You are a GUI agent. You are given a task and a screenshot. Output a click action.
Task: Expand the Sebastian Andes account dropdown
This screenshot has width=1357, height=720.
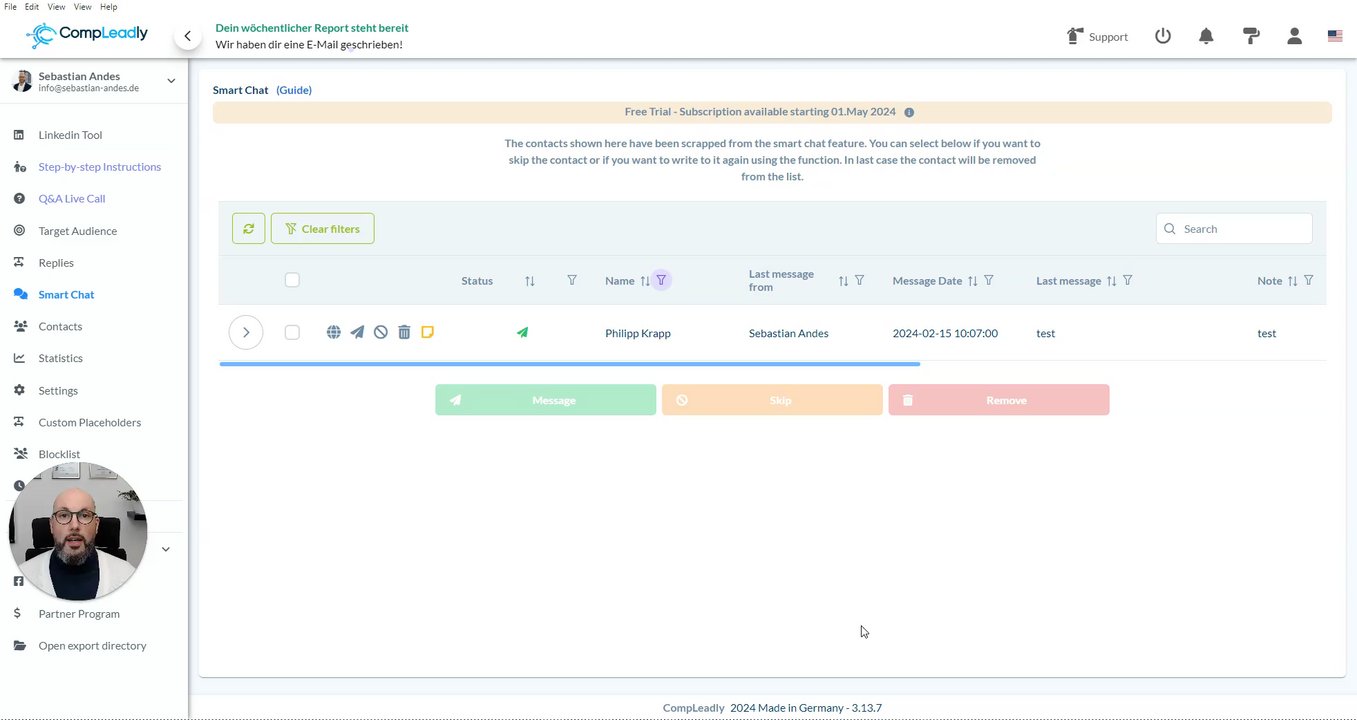(x=171, y=81)
